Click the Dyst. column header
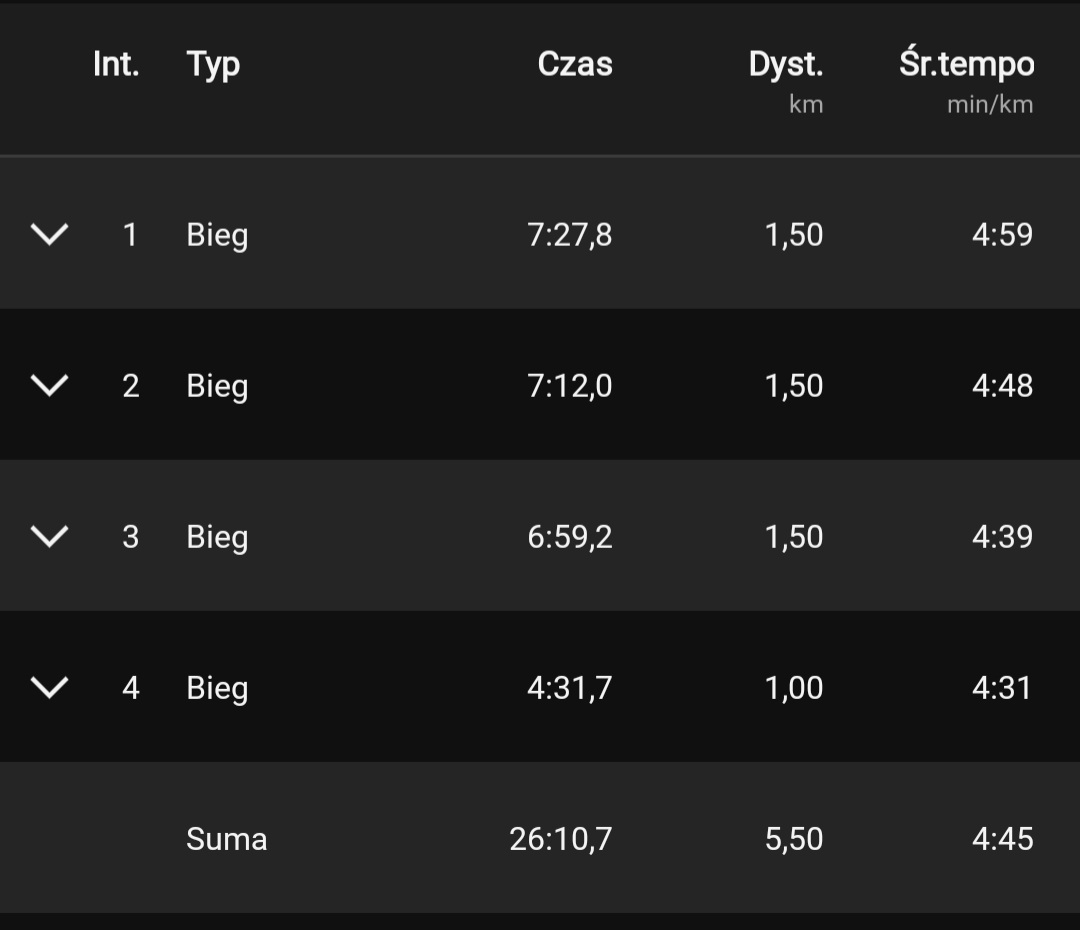 pos(785,65)
